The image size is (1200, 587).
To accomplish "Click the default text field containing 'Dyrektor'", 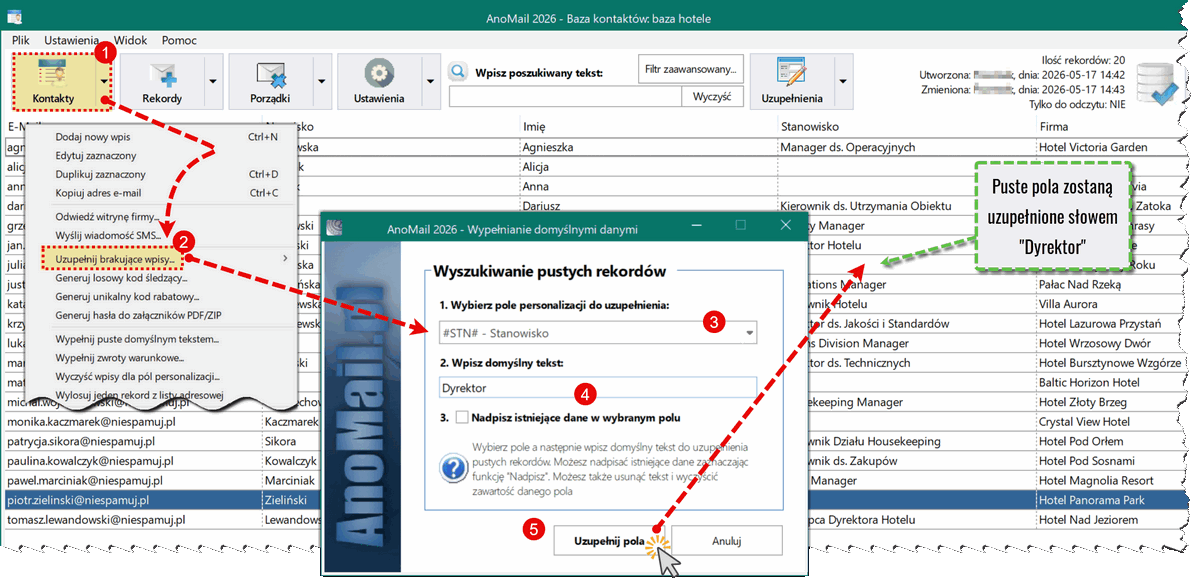I will 597,387.
